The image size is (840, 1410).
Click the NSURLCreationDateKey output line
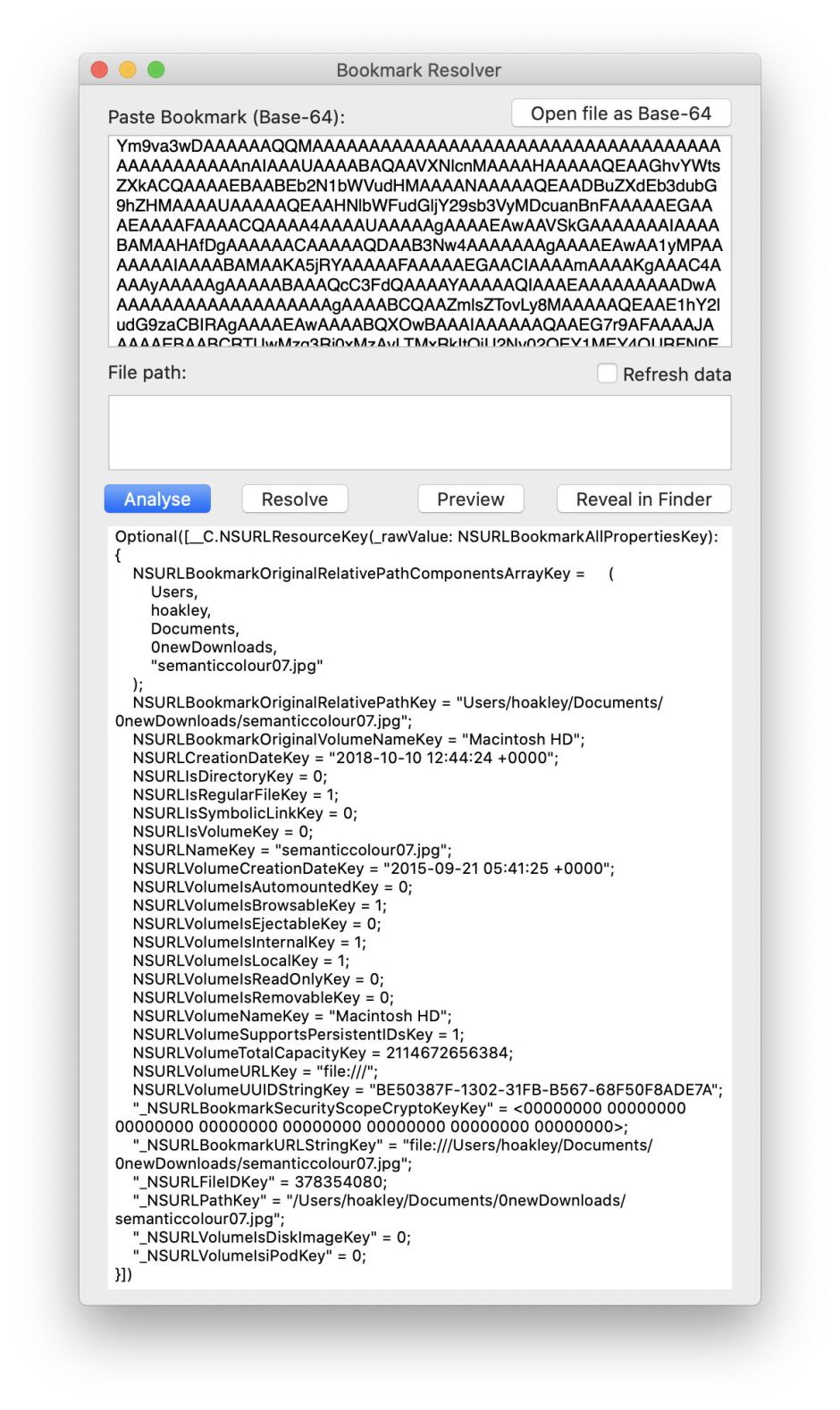pos(345,758)
